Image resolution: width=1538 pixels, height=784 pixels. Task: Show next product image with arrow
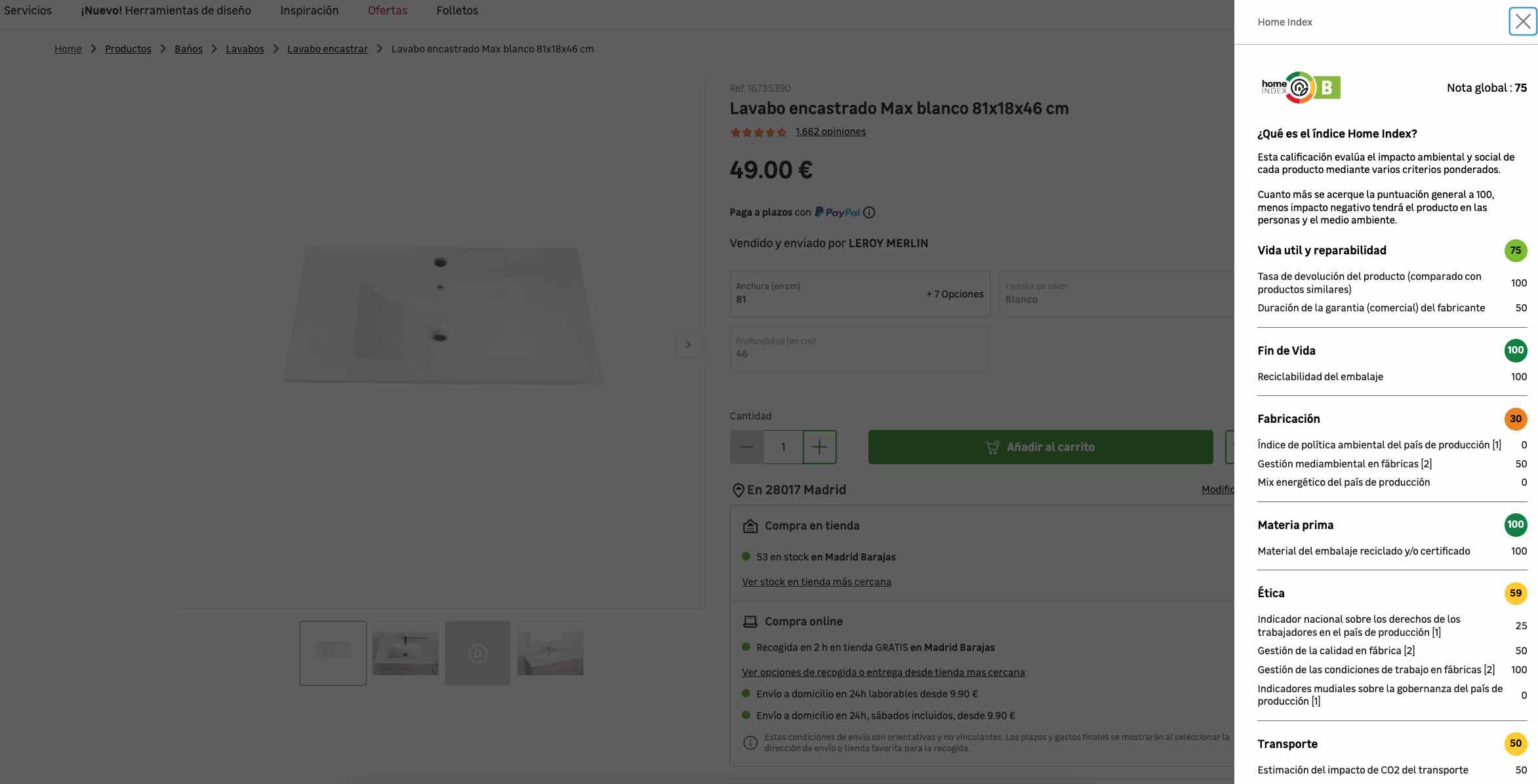point(688,345)
